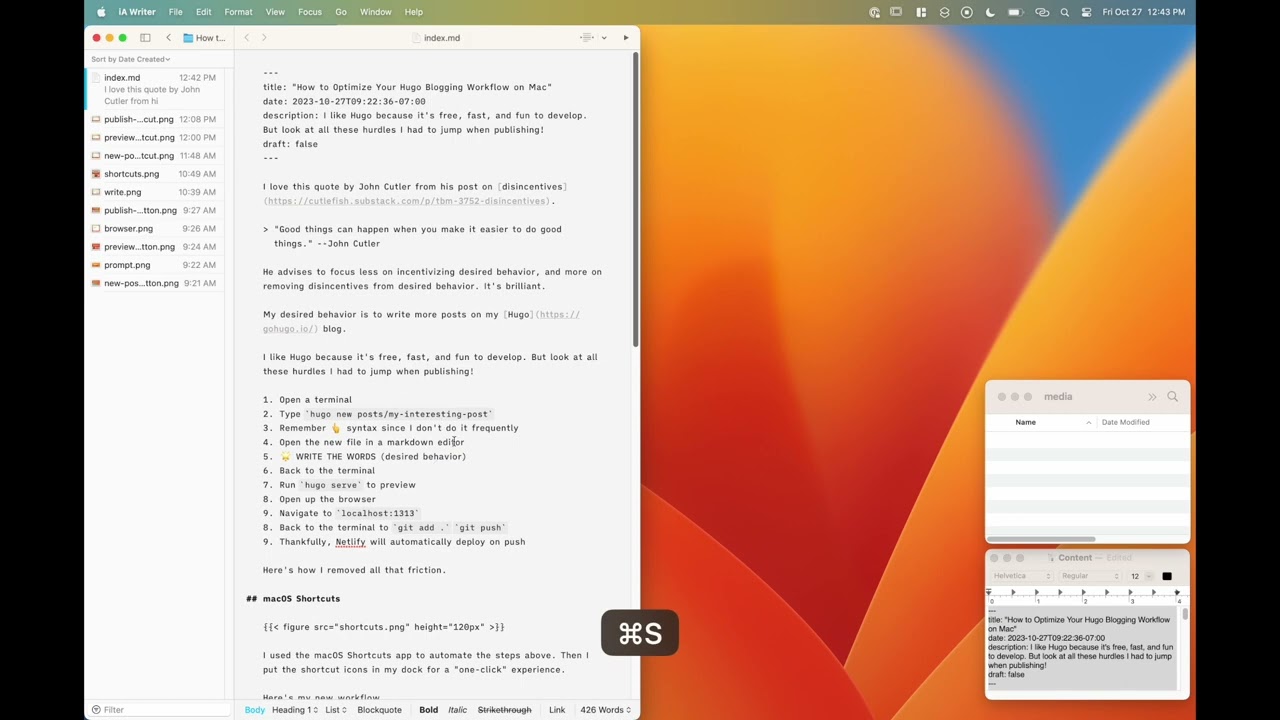
Task: Toggle Focus via the moon icon
Action: [x=990, y=12]
